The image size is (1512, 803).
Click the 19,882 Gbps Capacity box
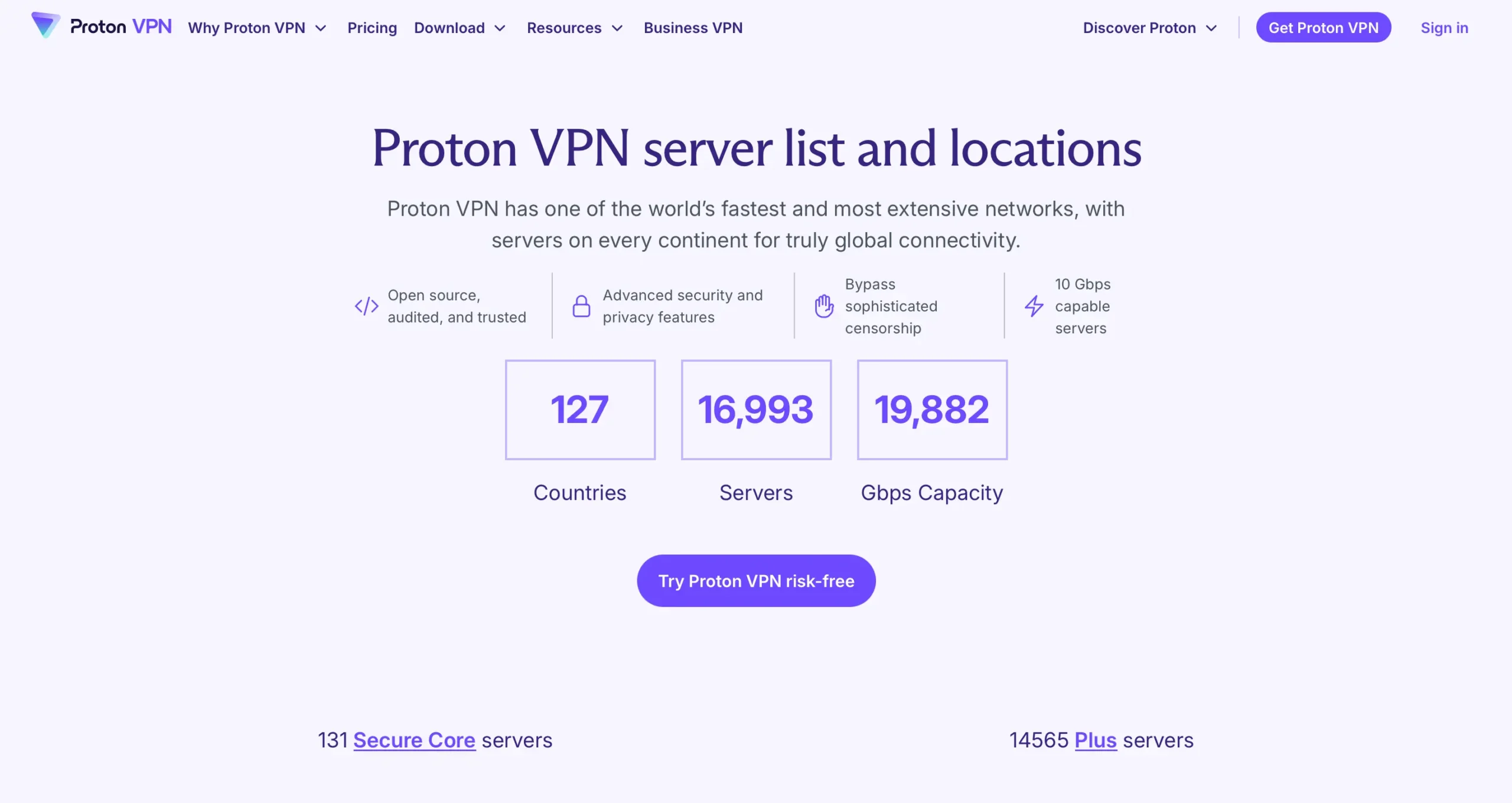(x=931, y=409)
